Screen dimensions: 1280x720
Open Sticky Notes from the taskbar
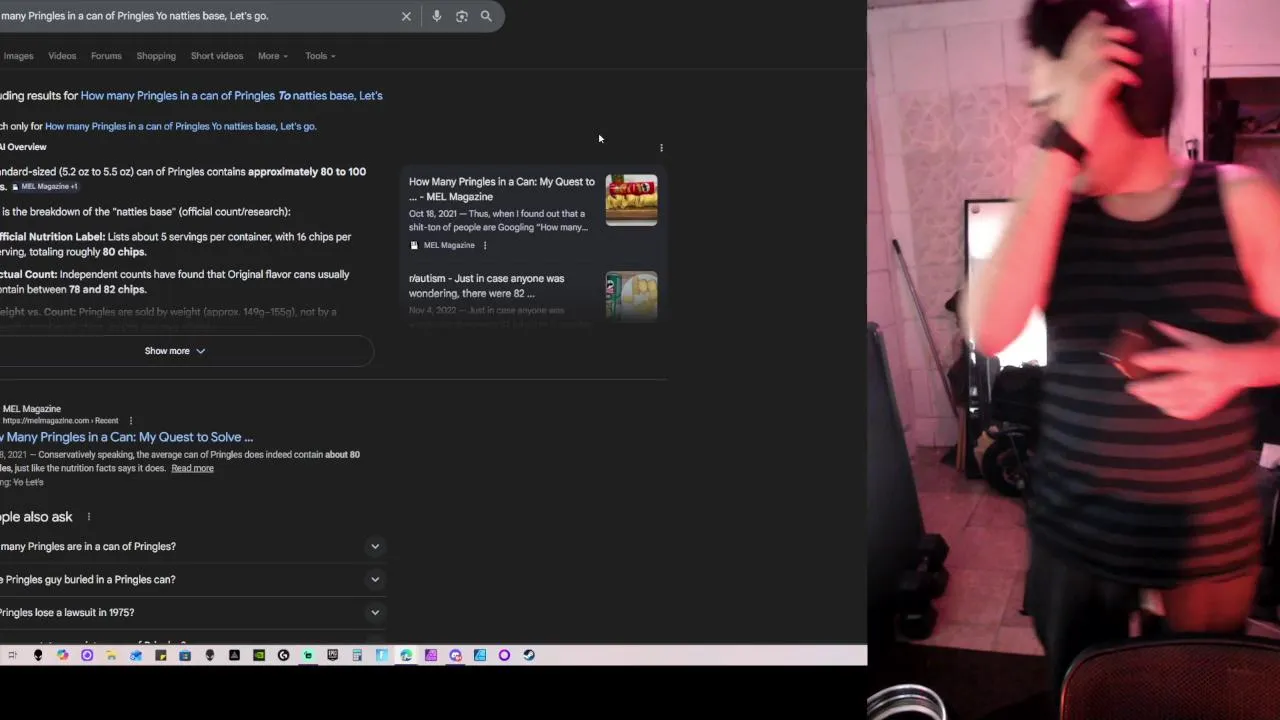point(160,655)
